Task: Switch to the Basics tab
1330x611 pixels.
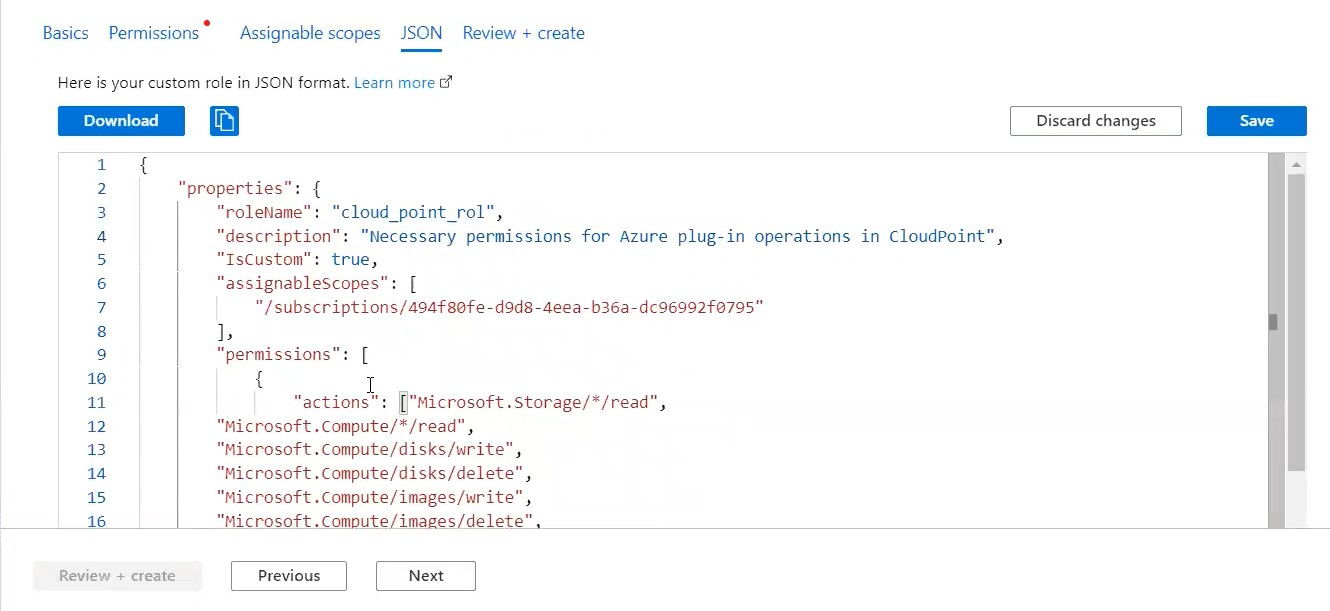Action: [66, 33]
